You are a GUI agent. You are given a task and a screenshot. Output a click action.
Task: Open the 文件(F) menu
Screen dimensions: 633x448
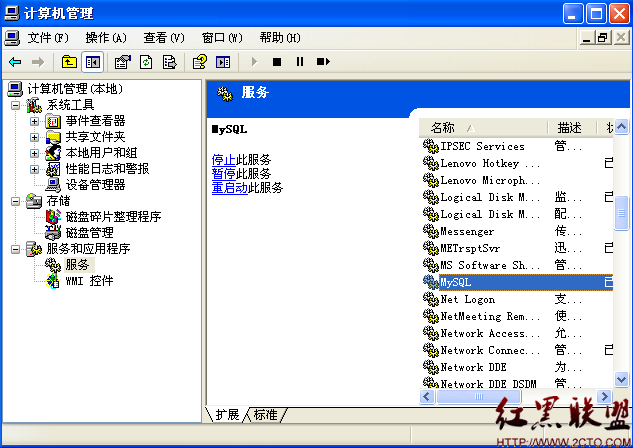[48, 38]
